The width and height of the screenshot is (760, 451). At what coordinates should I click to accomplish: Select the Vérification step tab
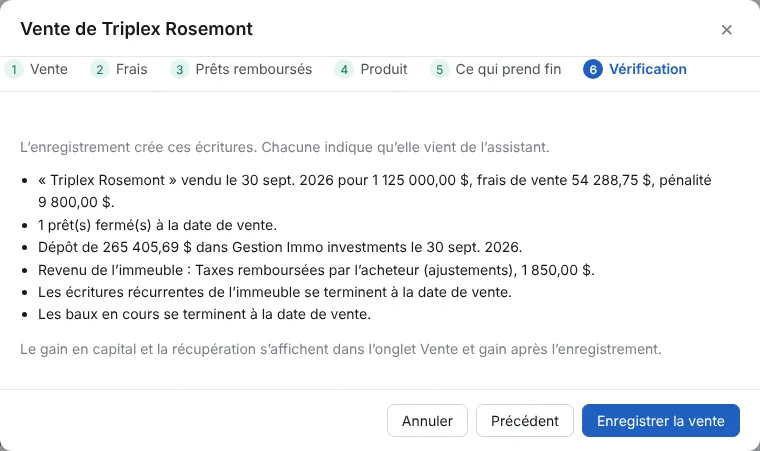pos(635,69)
